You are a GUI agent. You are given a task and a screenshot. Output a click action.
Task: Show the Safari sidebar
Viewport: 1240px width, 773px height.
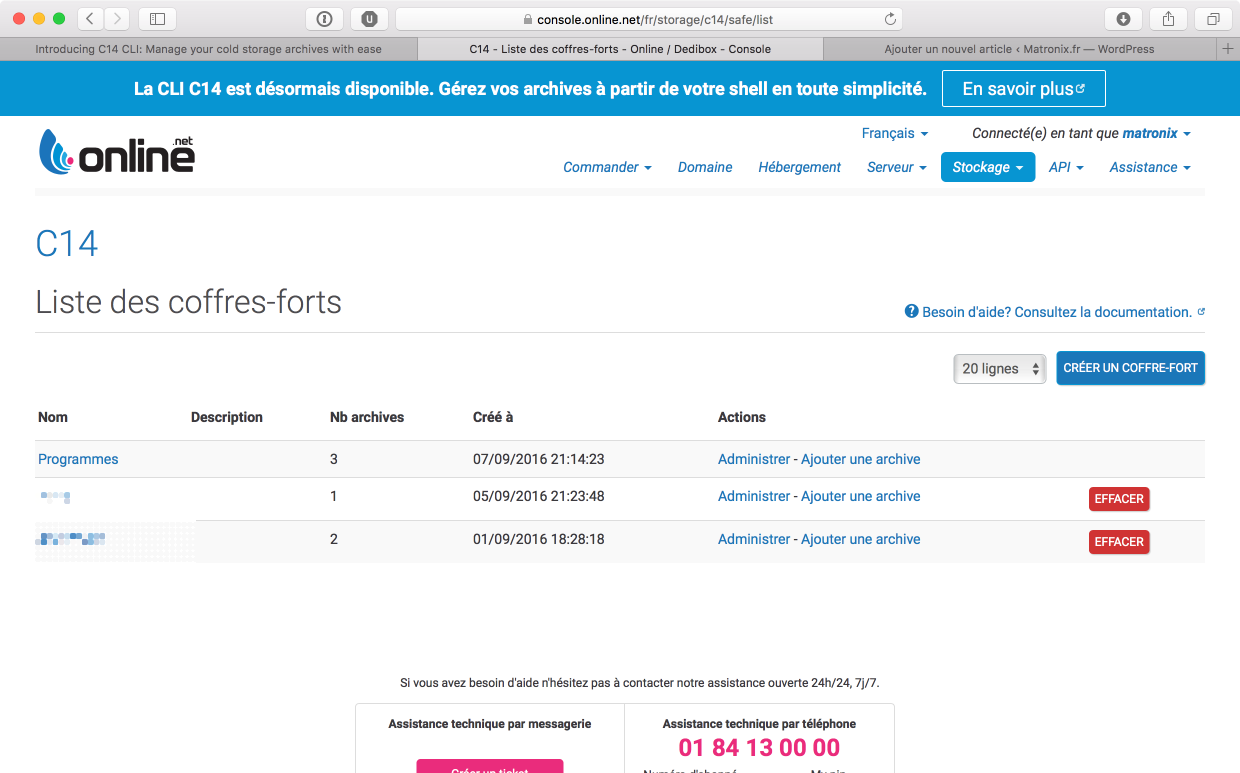tap(157, 18)
